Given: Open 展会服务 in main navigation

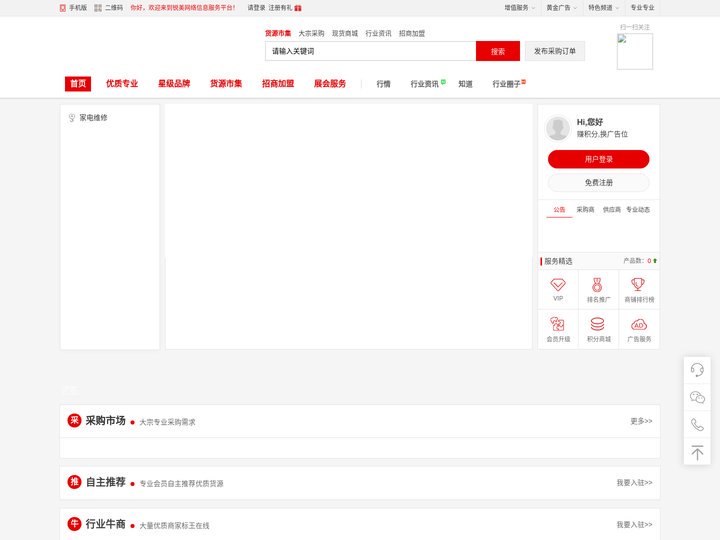Looking at the screenshot, I should tap(330, 84).
